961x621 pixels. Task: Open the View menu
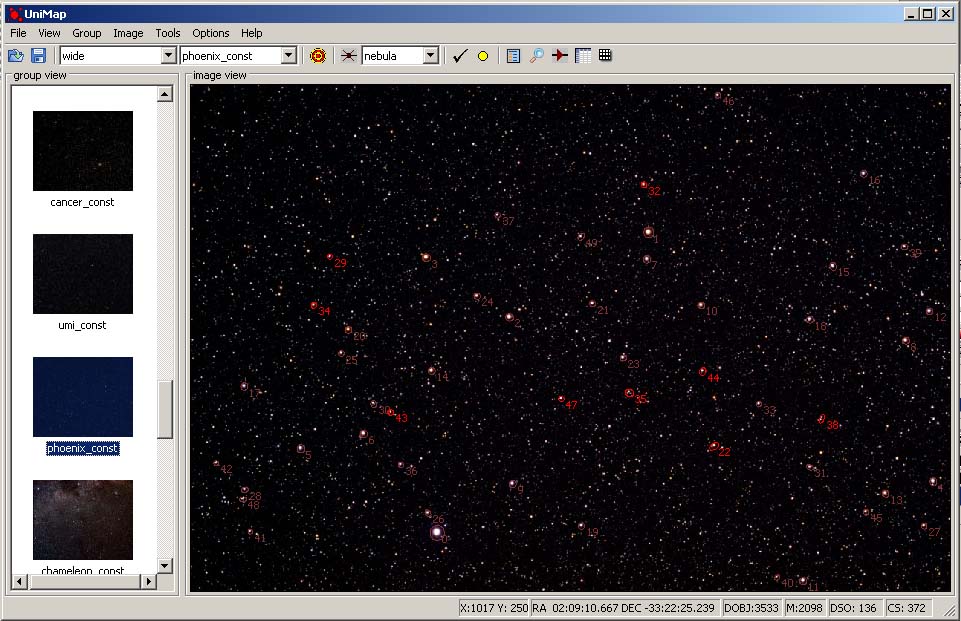coord(49,33)
